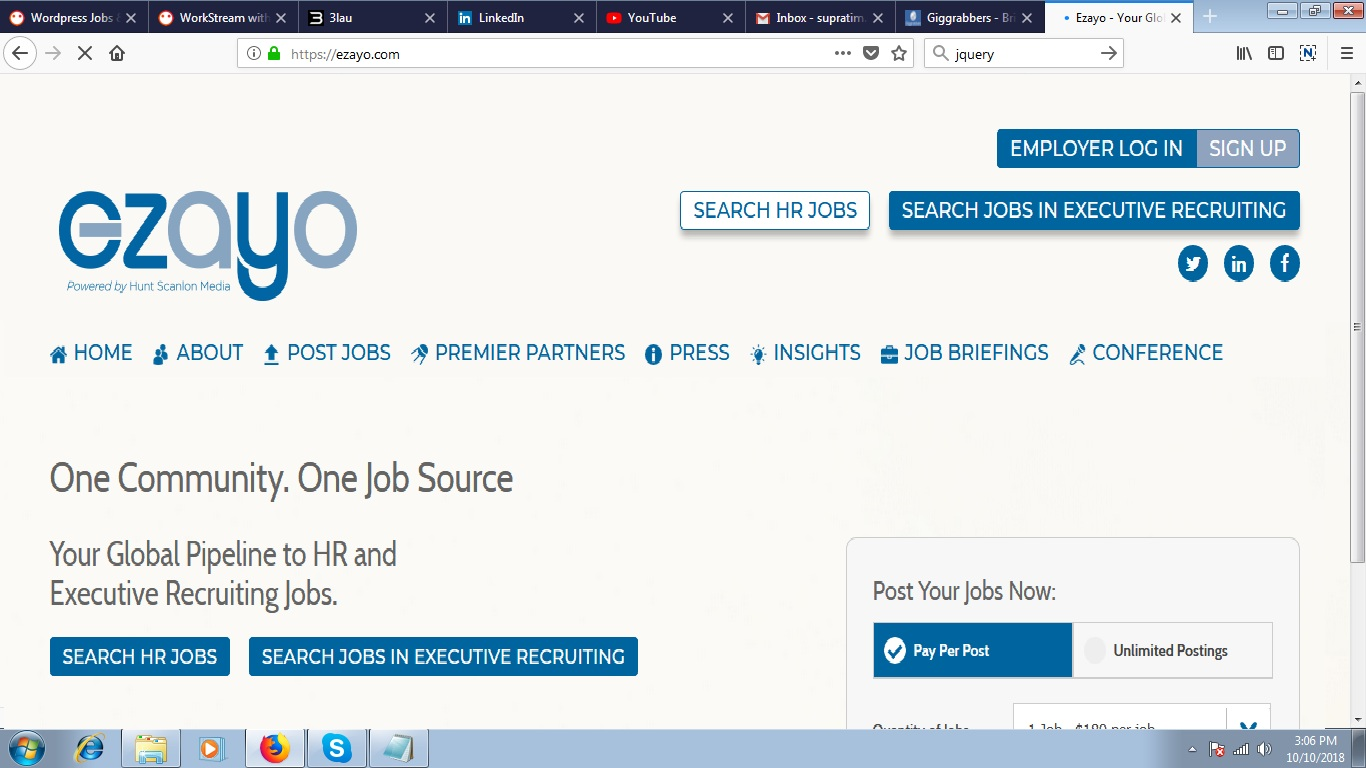
Task: Save page to Pocket
Action: tap(871, 54)
